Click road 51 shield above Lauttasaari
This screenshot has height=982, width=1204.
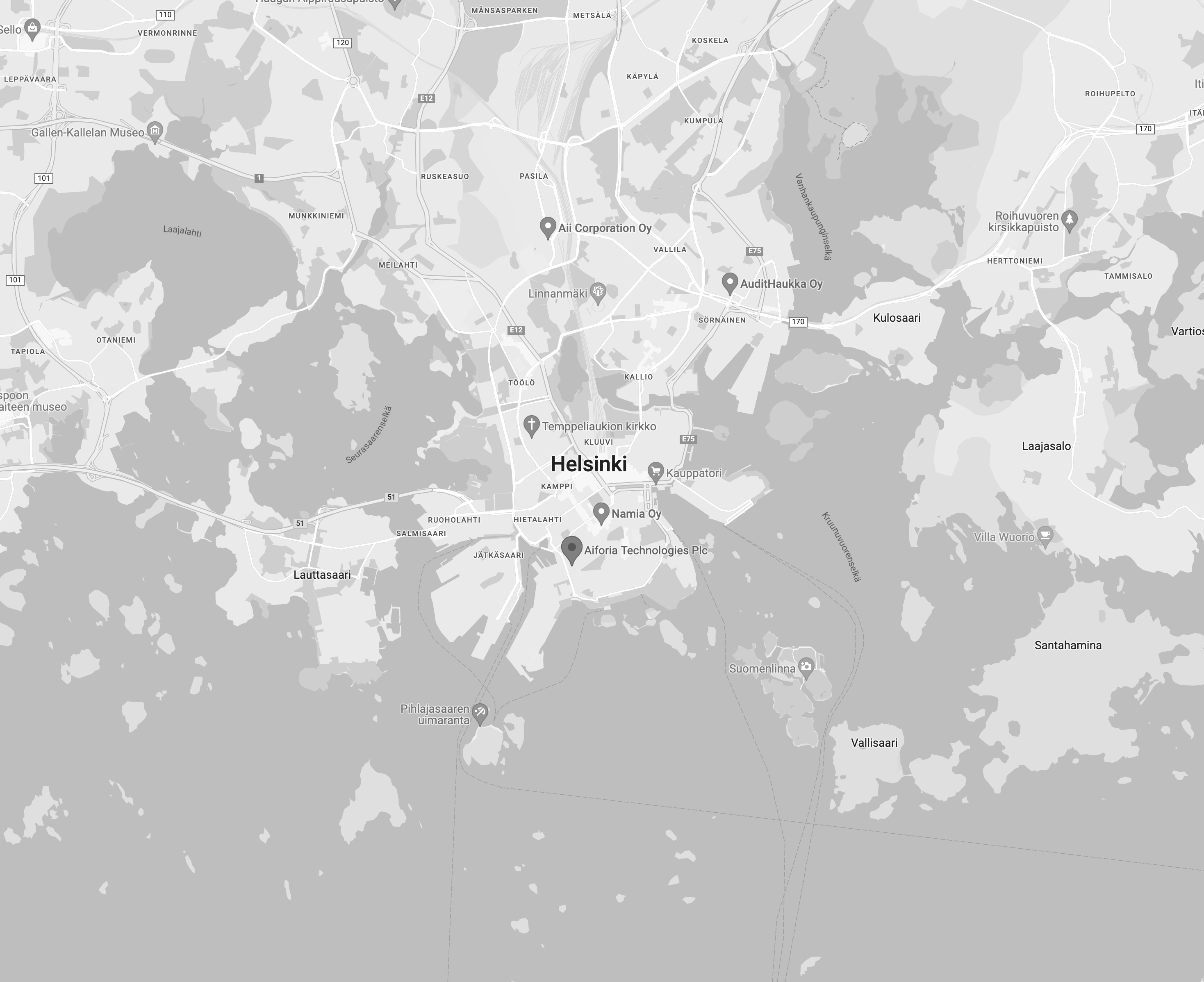point(300,523)
